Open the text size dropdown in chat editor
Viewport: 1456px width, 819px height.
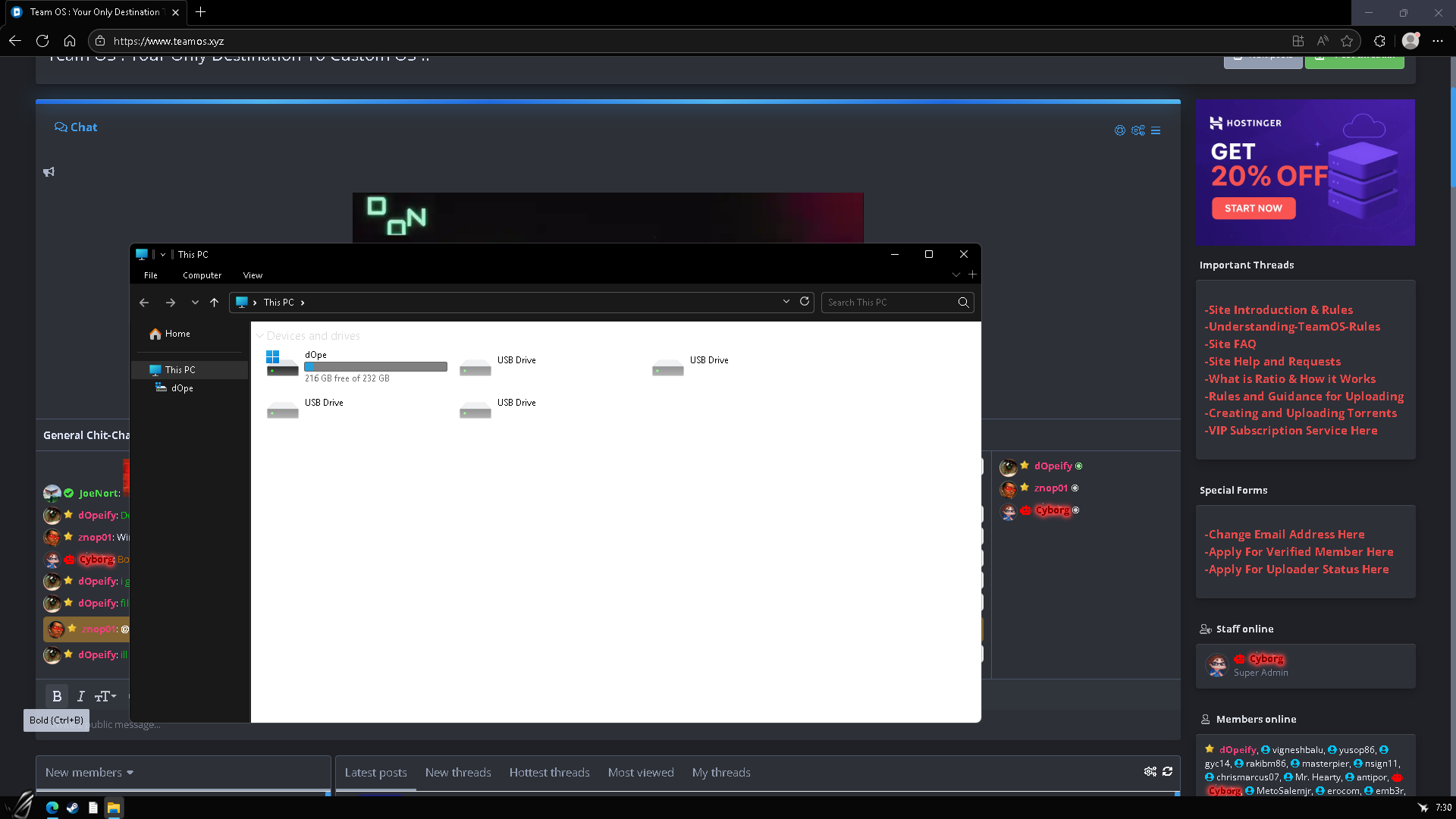(x=105, y=696)
